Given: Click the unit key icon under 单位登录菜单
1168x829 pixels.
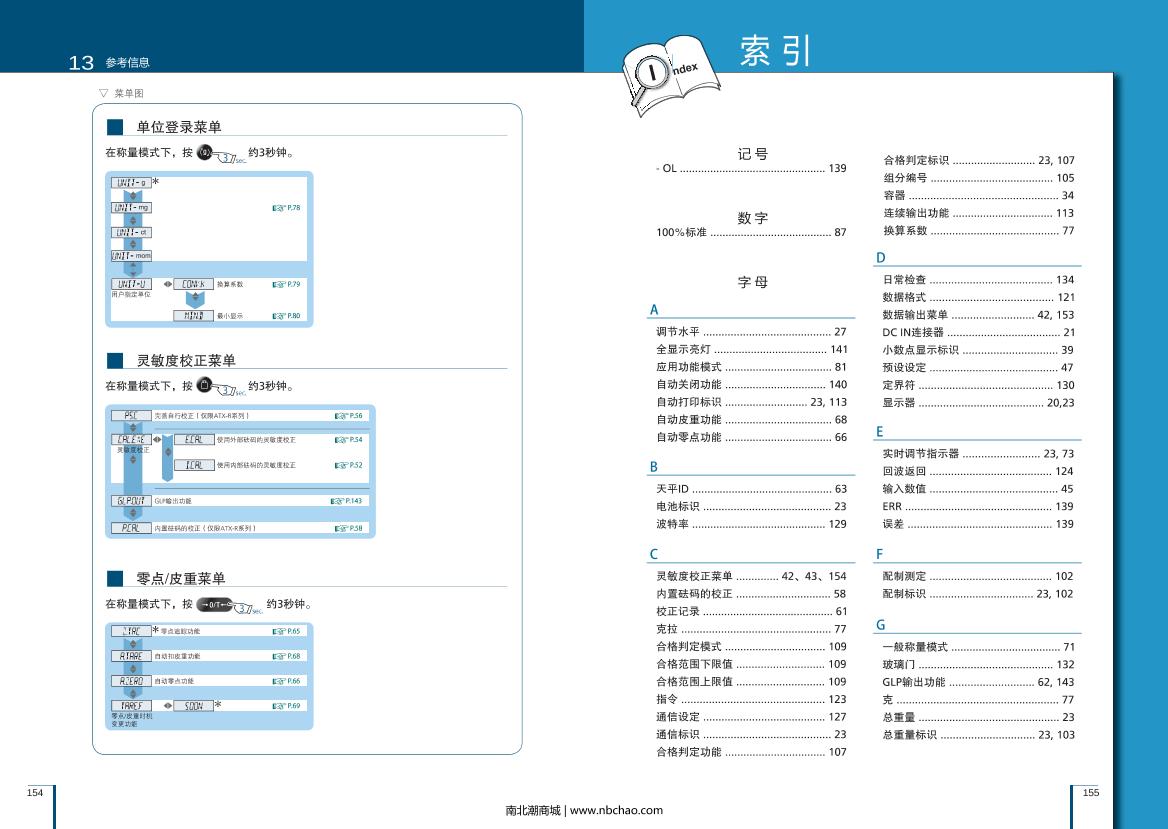Looking at the screenshot, I should click(x=206, y=153).
